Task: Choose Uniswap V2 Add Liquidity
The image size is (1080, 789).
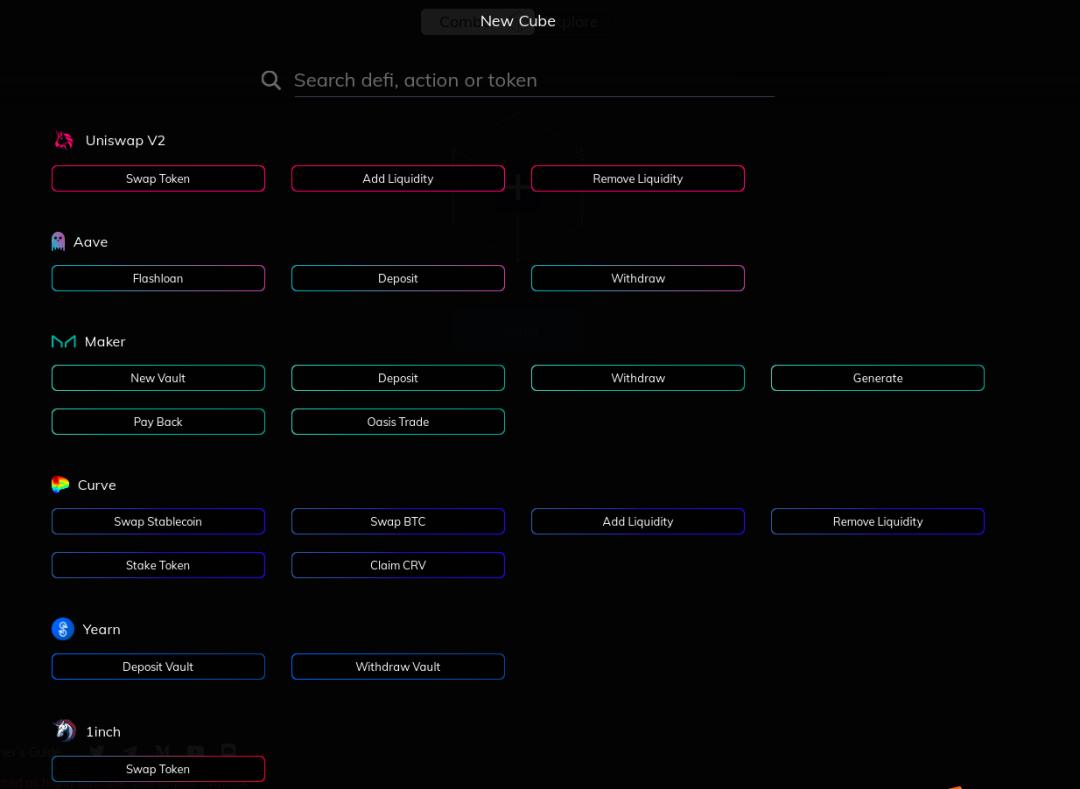Action: pyautogui.click(x=398, y=178)
